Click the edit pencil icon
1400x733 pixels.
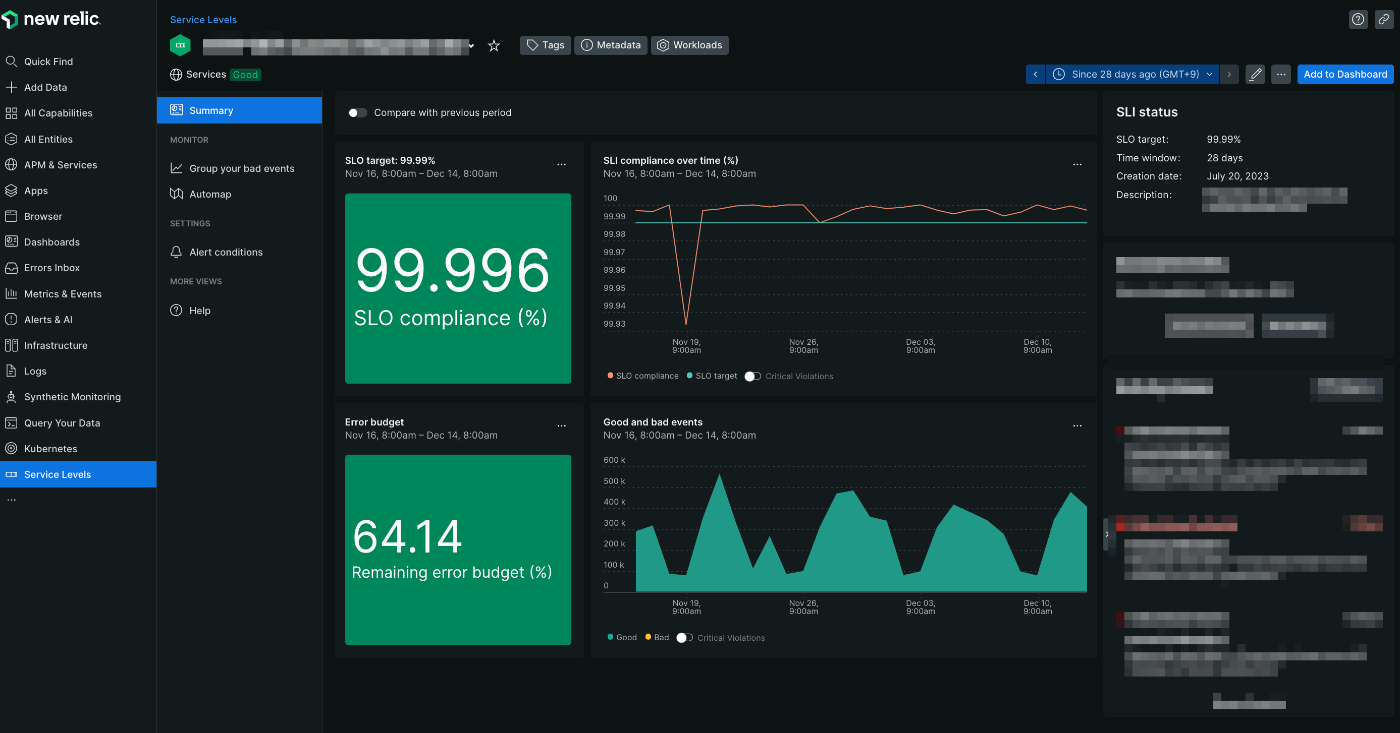click(x=1255, y=74)
